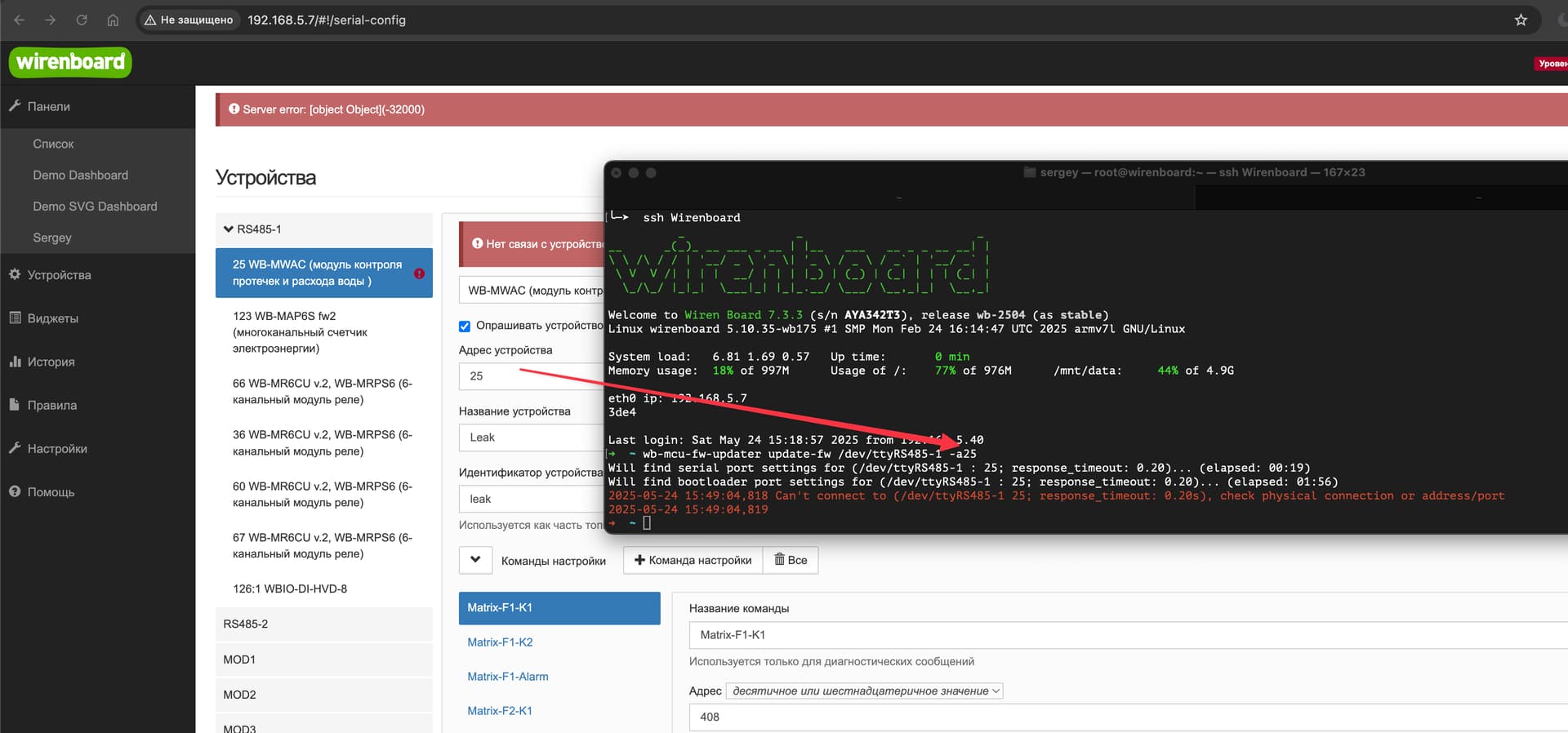This screenshot has width=1568, height=733.
Task: Toggle the Опрашивать устройство checkbox
Action: point(465,326)
